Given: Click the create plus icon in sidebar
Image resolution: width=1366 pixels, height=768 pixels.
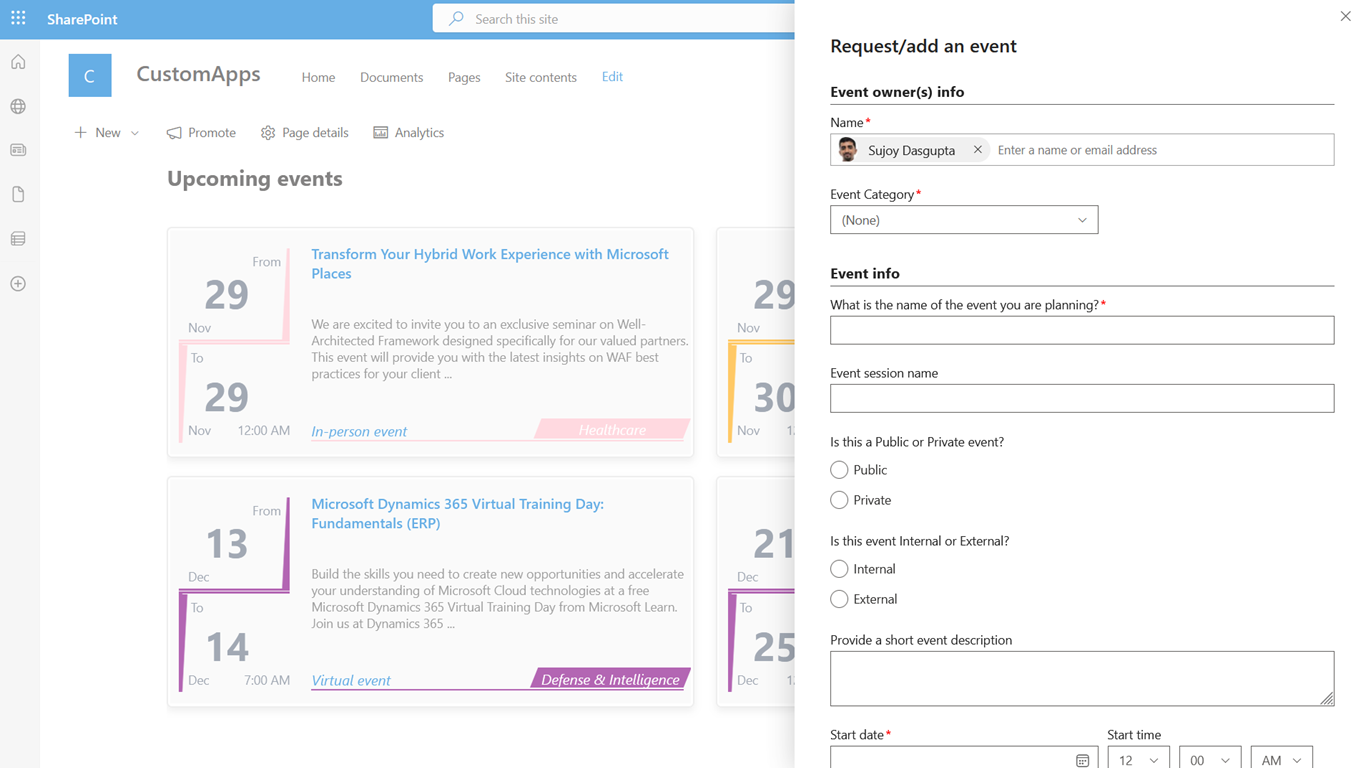Looking at the screenshot, I should [x=18, y=284].
